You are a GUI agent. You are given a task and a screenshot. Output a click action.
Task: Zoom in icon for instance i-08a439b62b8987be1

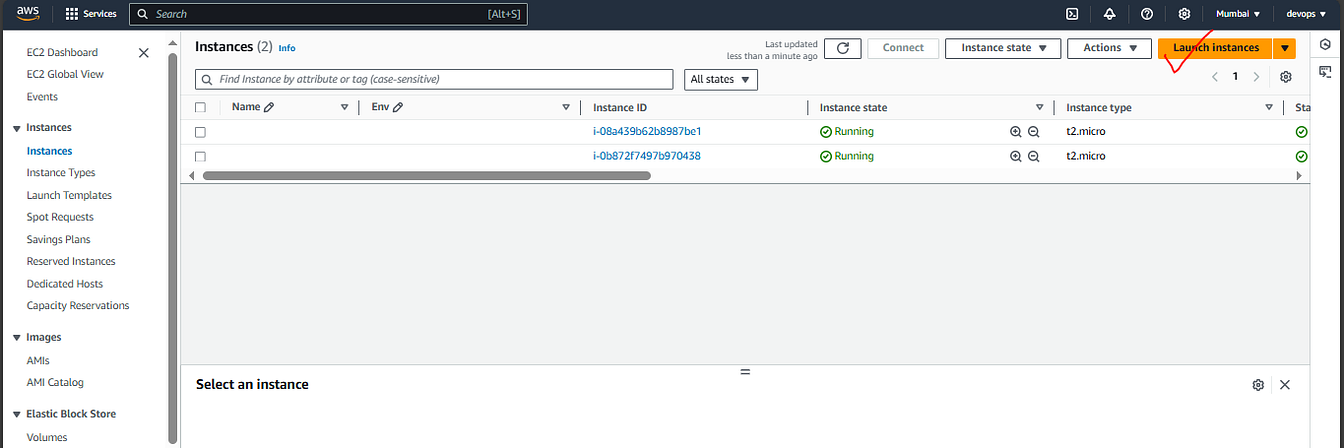coord(1016,132)
